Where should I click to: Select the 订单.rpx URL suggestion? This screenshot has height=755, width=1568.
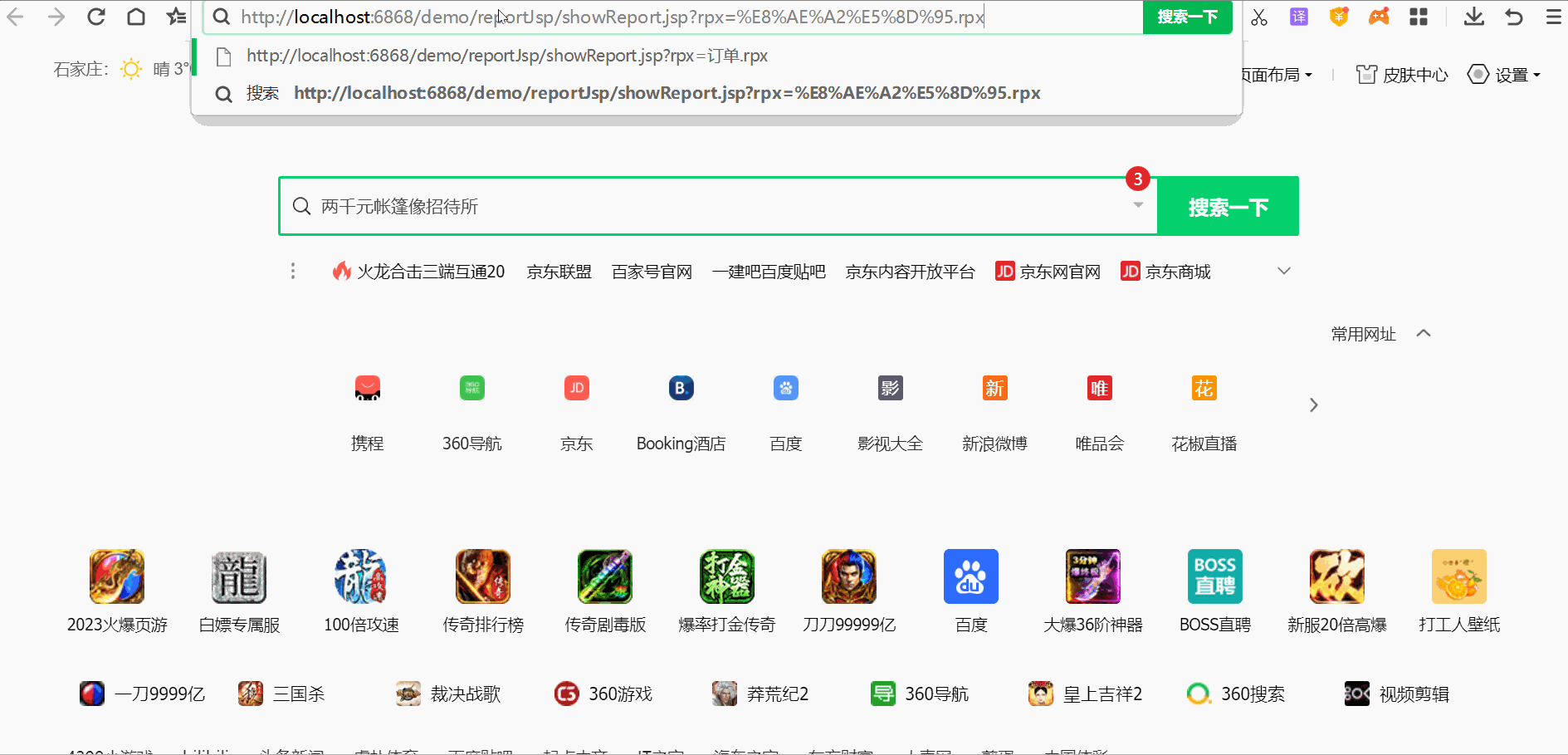tap(716, 56)
